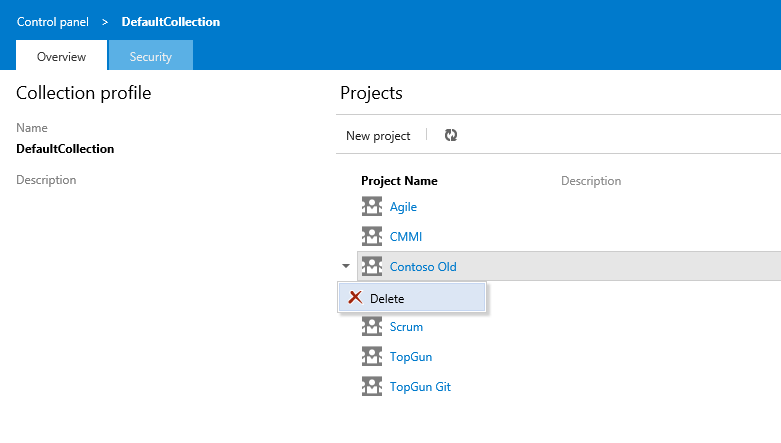Image resolution: width=781 pixels, height=443 pixels.
Task: Click the Contoso Old project icon
Action: 372,266
